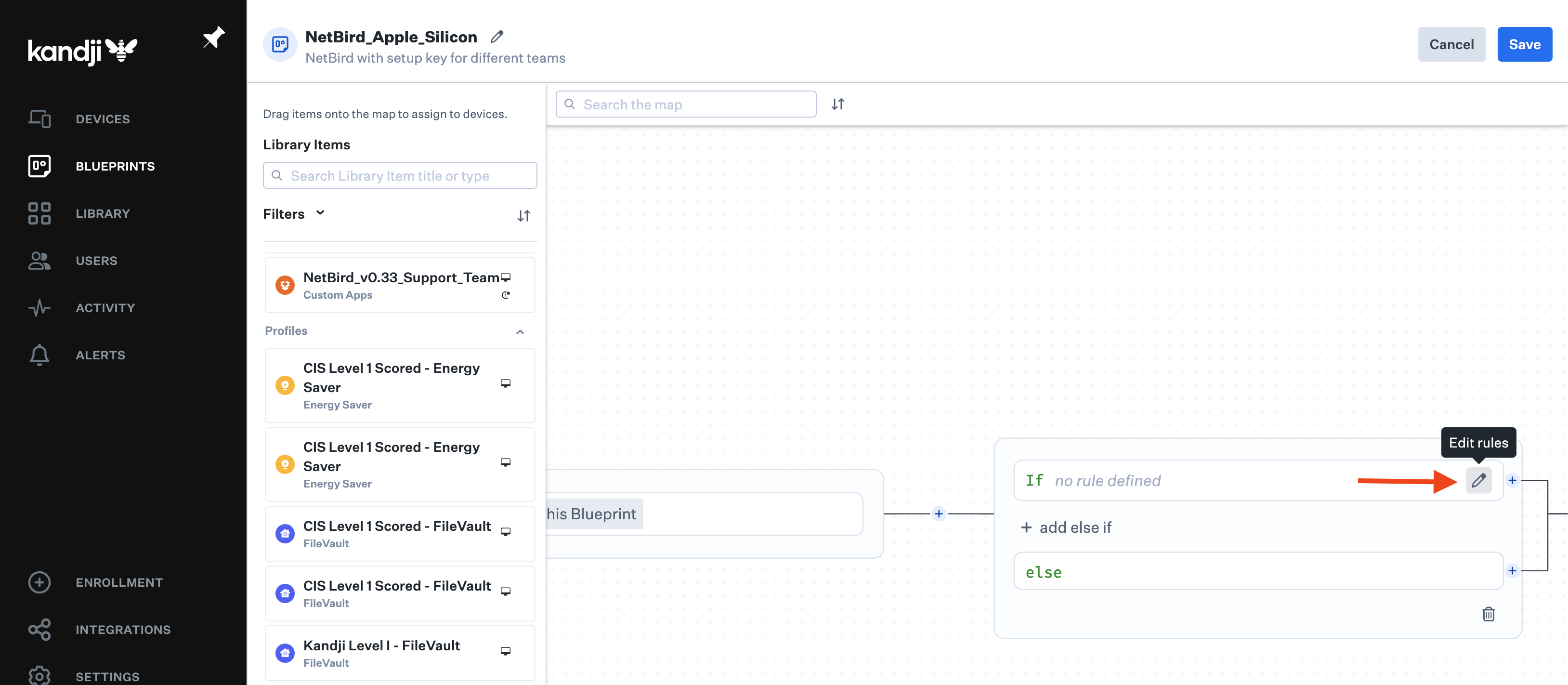
Task: Collapse the Profiles section
Action: (519, 332)
